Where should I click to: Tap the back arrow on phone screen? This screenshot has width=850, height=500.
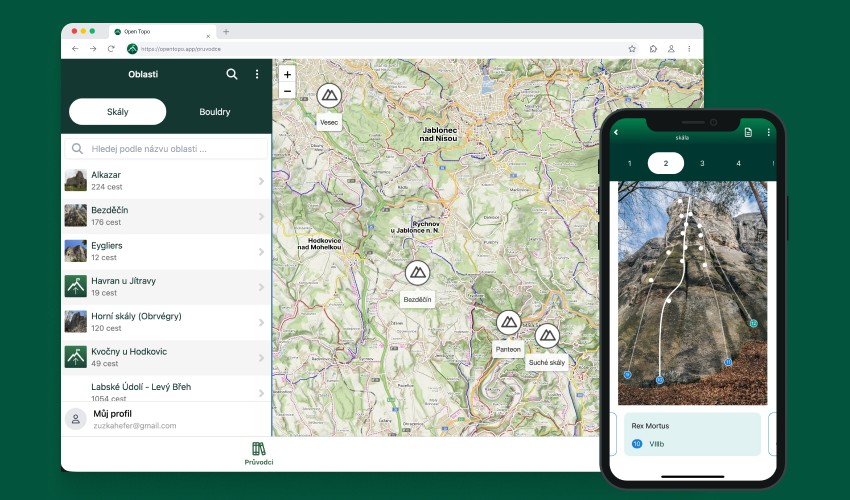[616, 132]
